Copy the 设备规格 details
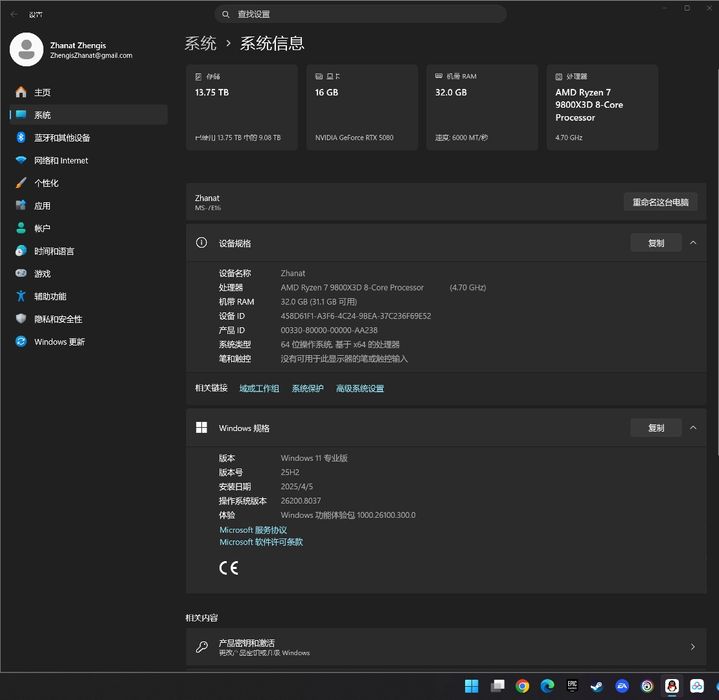 (x=656, y=243)
